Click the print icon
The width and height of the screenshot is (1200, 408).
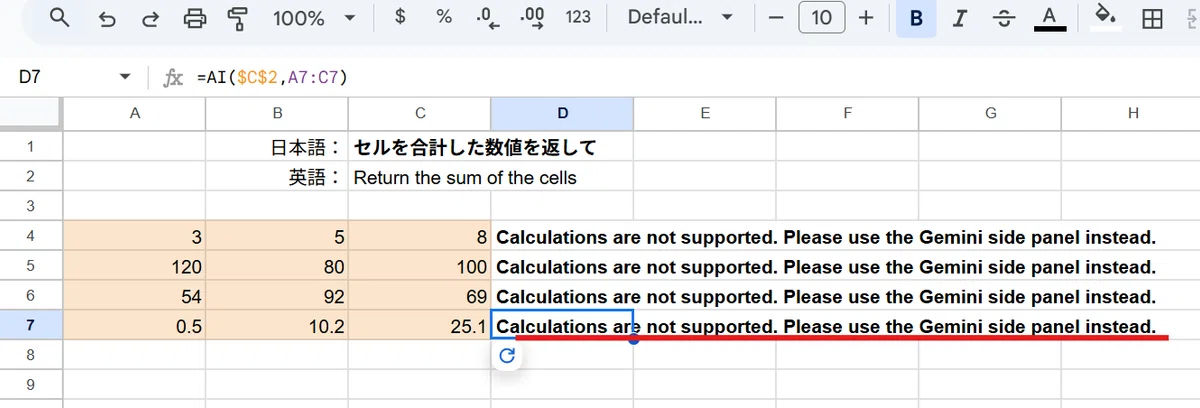tap(196, 17)
